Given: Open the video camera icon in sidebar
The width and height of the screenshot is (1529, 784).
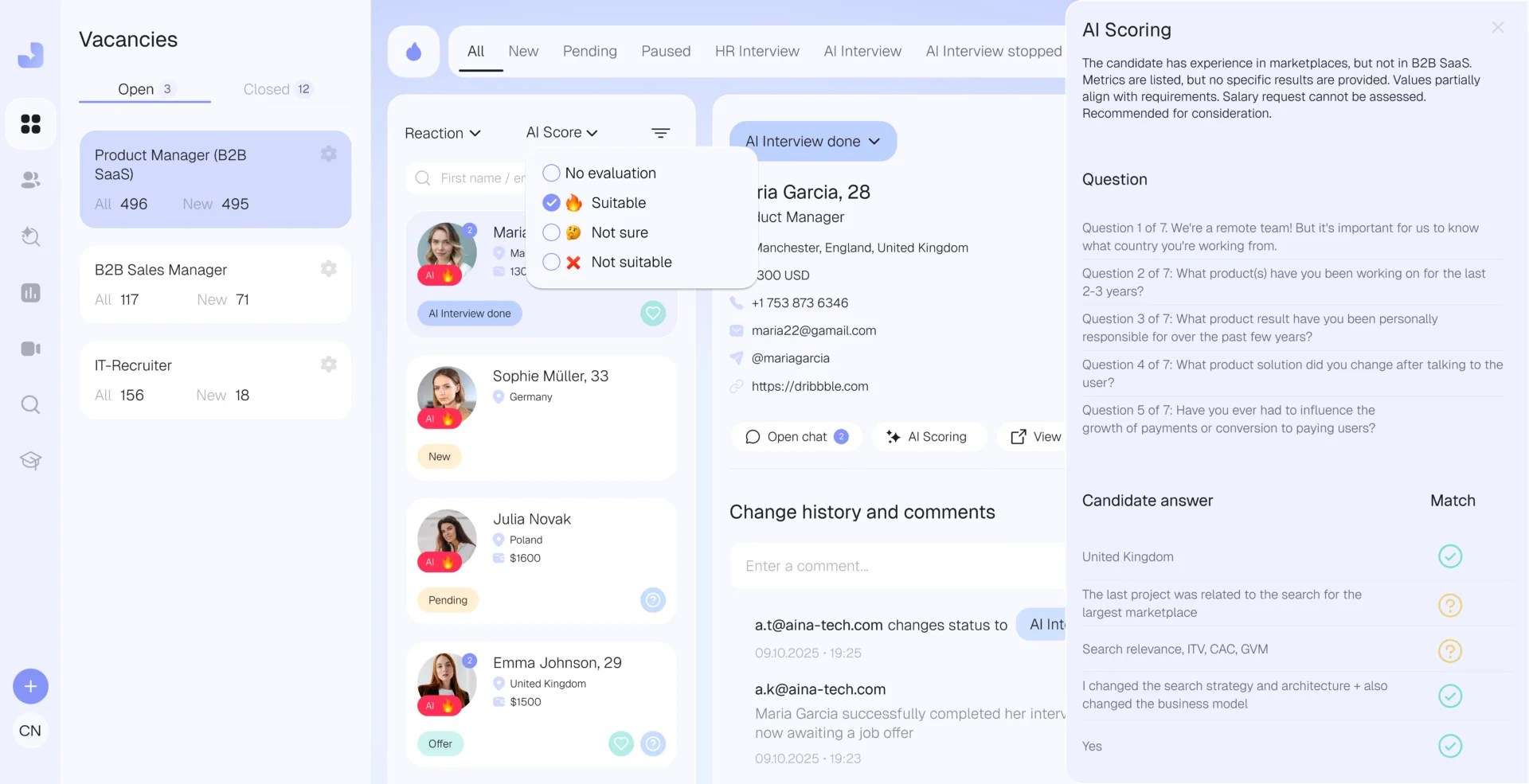Looking at the screenshot, I should 30,349.
